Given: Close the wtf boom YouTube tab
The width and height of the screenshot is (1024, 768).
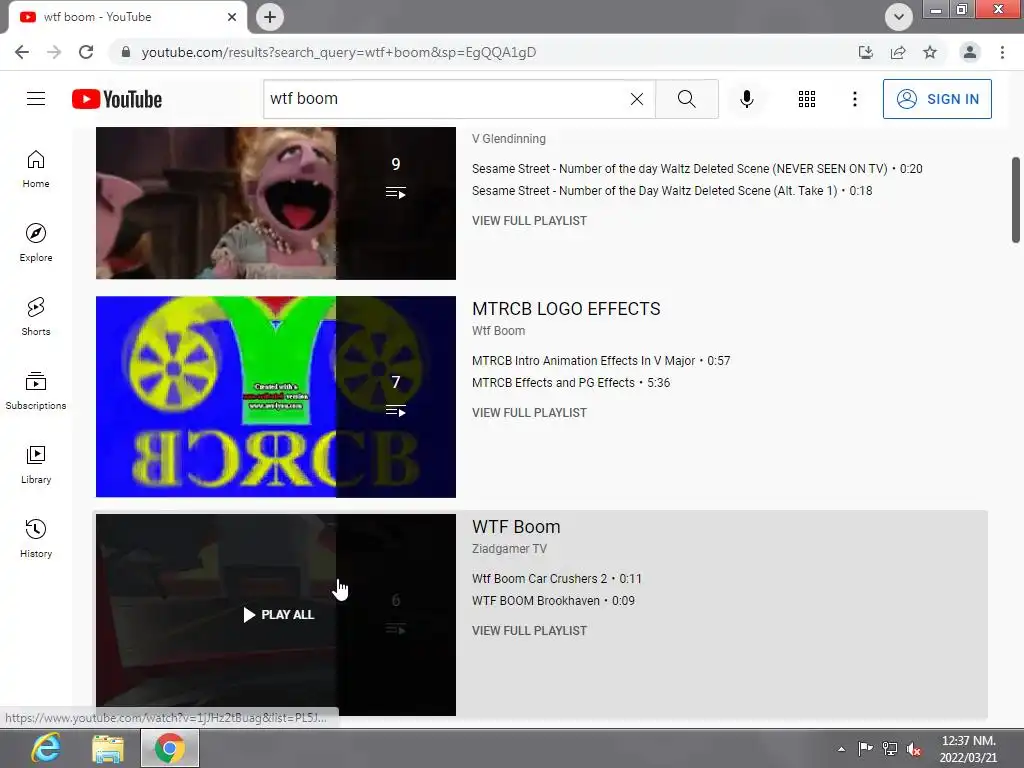Looking at the screenshot, I should 232,17.
